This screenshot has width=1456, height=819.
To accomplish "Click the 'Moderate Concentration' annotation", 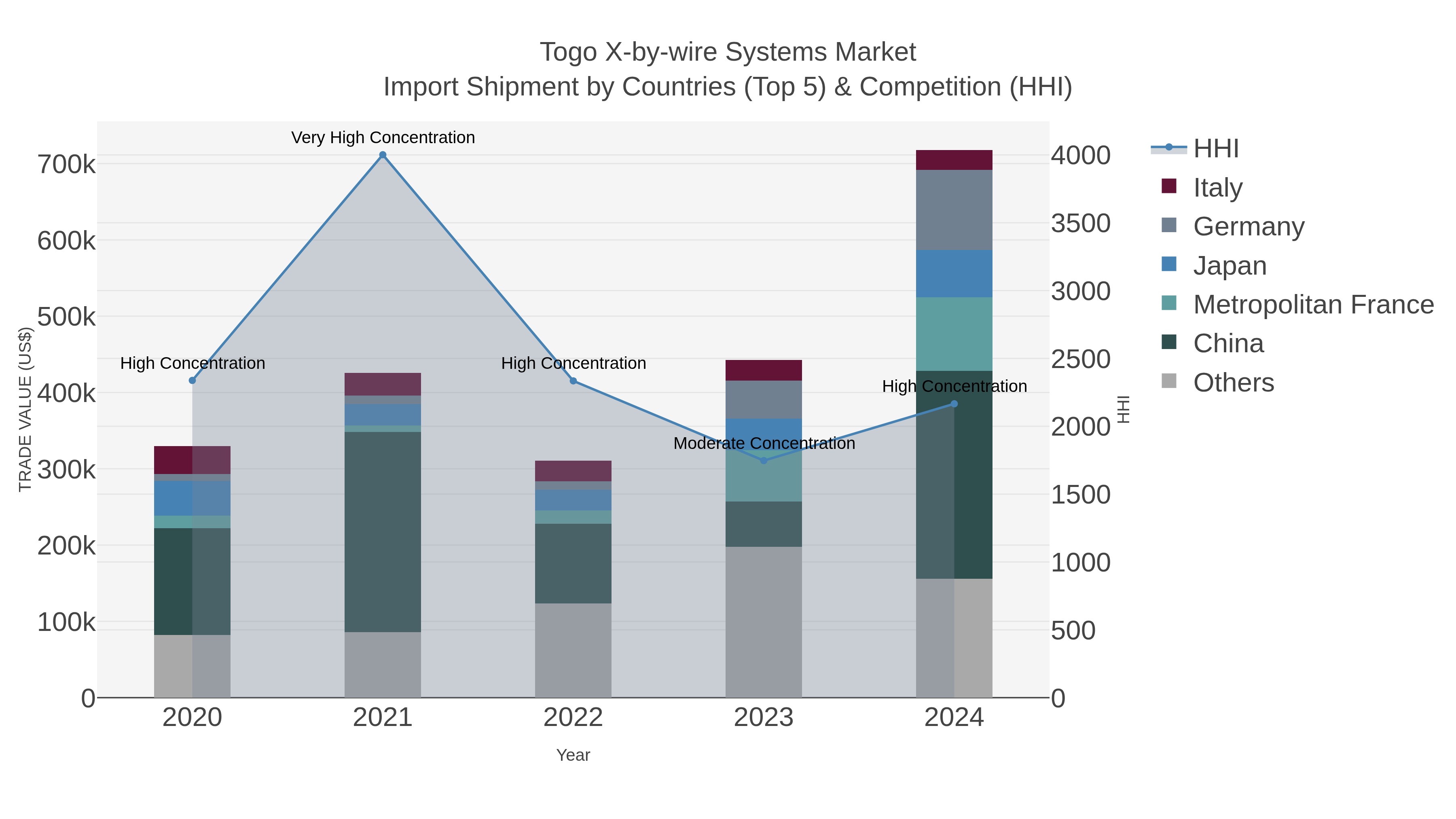I will [x=764, y=443].
